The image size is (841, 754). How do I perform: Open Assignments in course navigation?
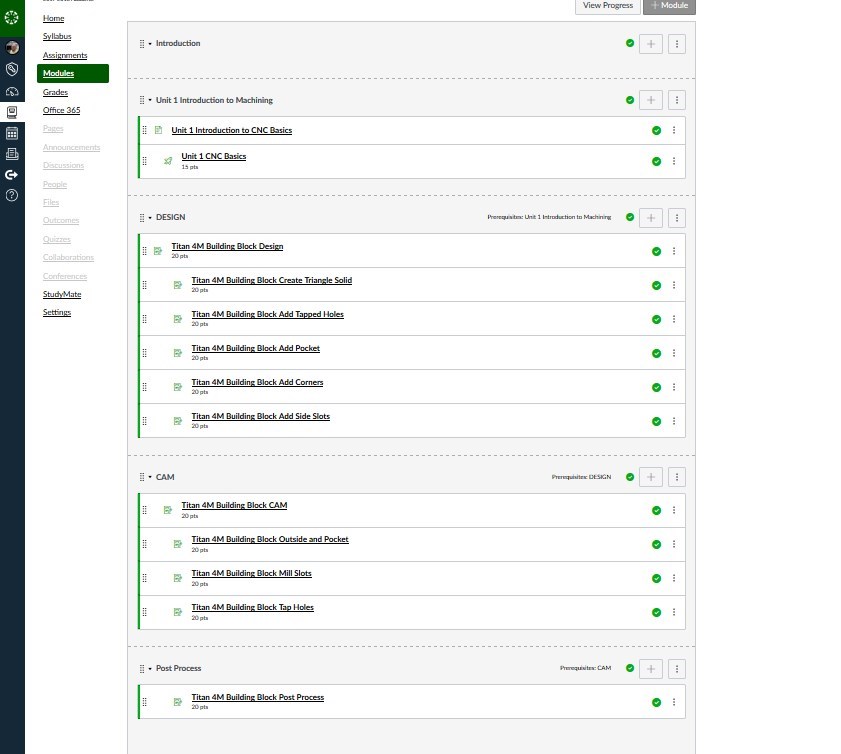(64, 55)
